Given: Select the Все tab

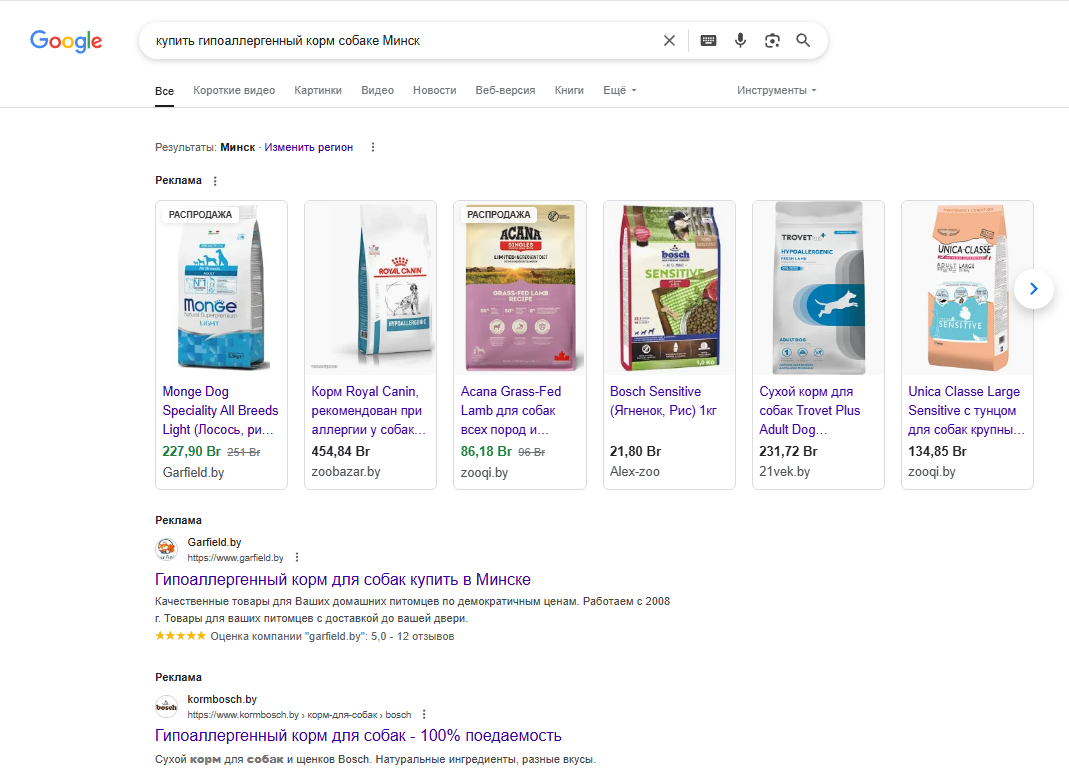Looking at the screenshot, I should (164, 91).
